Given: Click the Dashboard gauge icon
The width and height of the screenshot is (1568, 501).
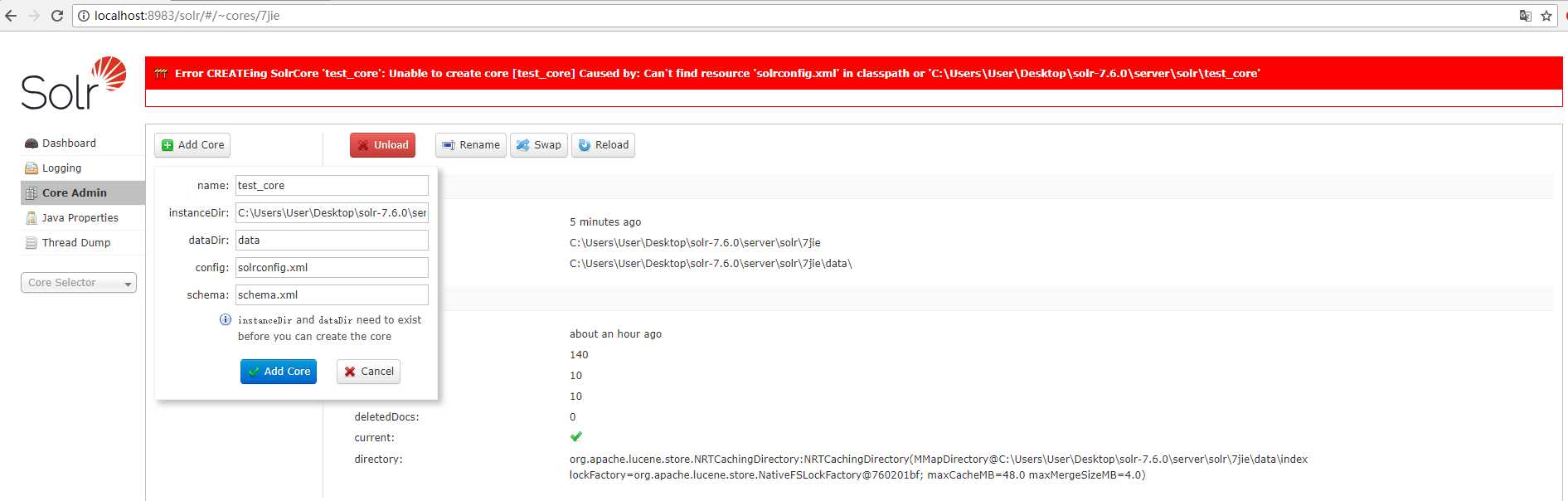Looking at the screenshot, I should coord(32,143).
